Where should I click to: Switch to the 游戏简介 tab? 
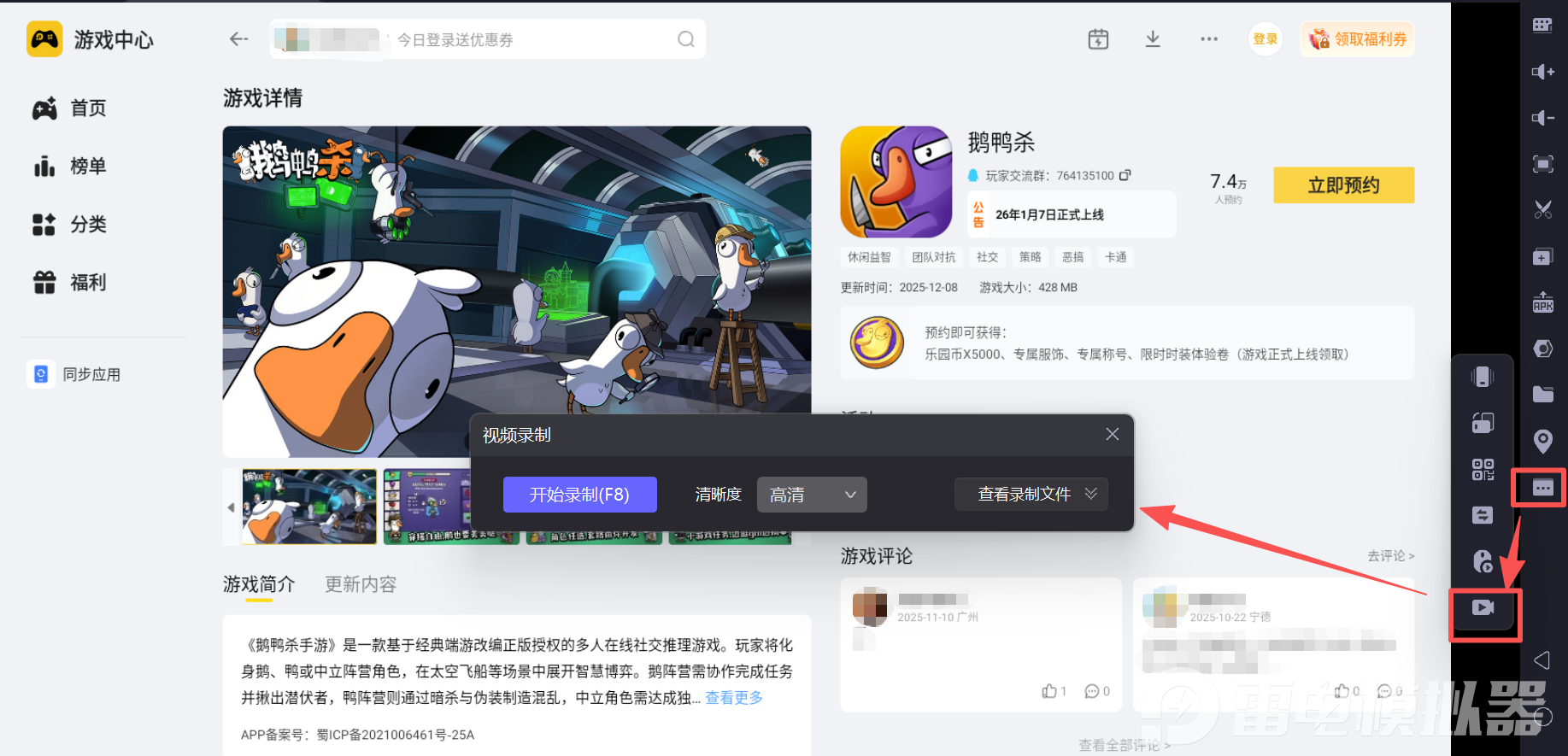259,584
